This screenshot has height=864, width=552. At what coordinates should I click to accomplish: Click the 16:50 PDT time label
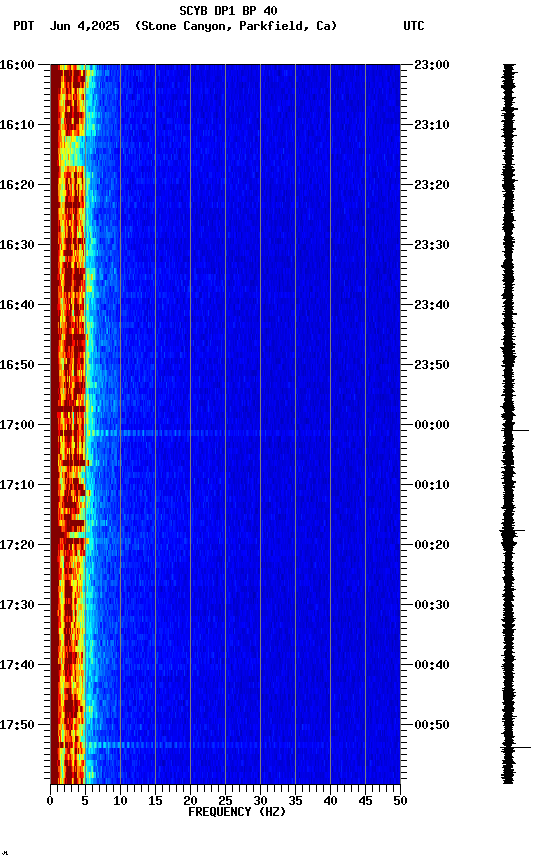coord(17,365)
